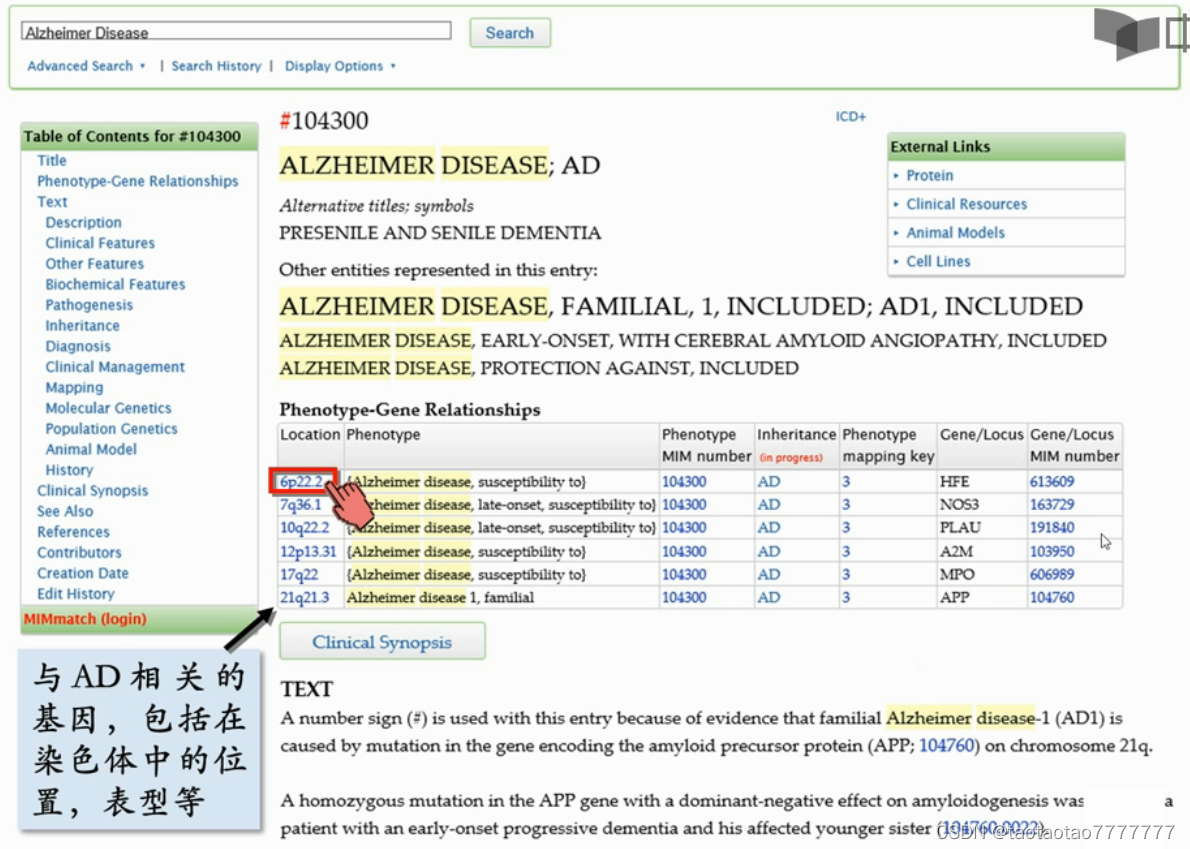The width and height of the screenshot is (1190, 849).
Task: Open the APP 104760 link in text paragraph
Action: [946, 746]
